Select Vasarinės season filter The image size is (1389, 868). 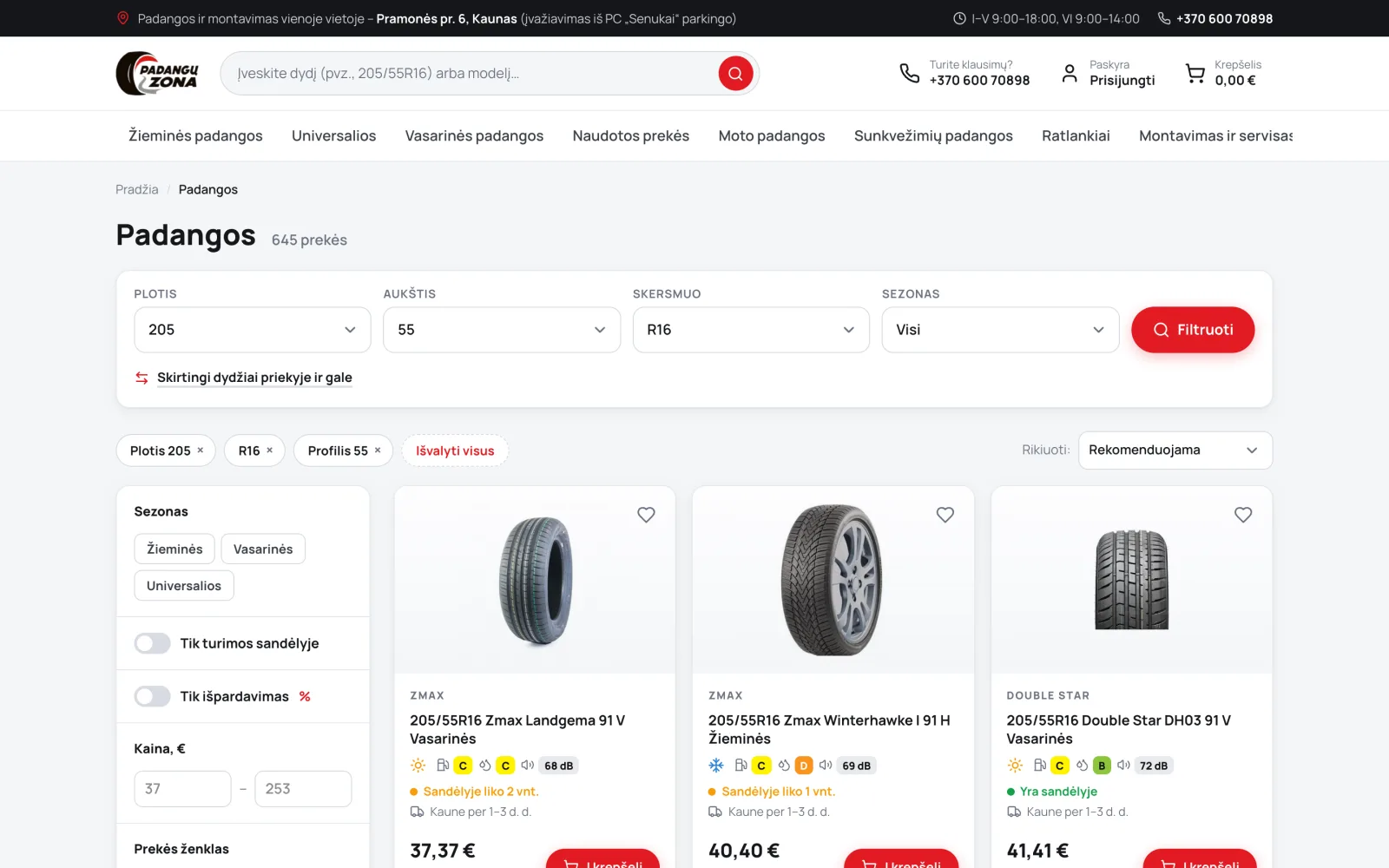point(263,549)
